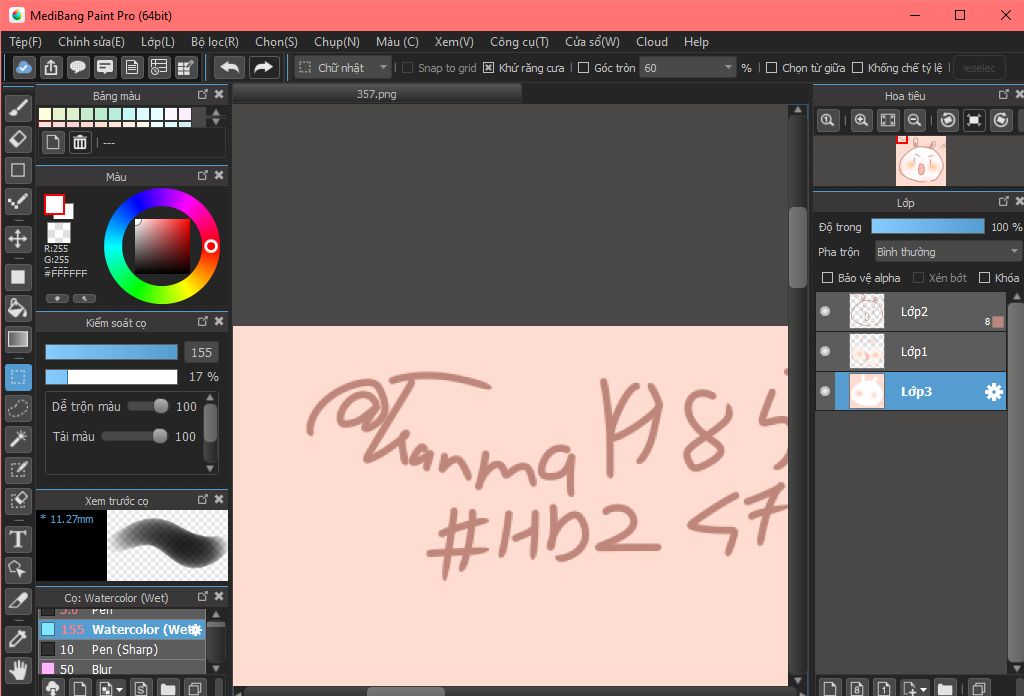Select the Select Pen tool
Screen dimensions: 1024x696
click(x=18, y=469)
